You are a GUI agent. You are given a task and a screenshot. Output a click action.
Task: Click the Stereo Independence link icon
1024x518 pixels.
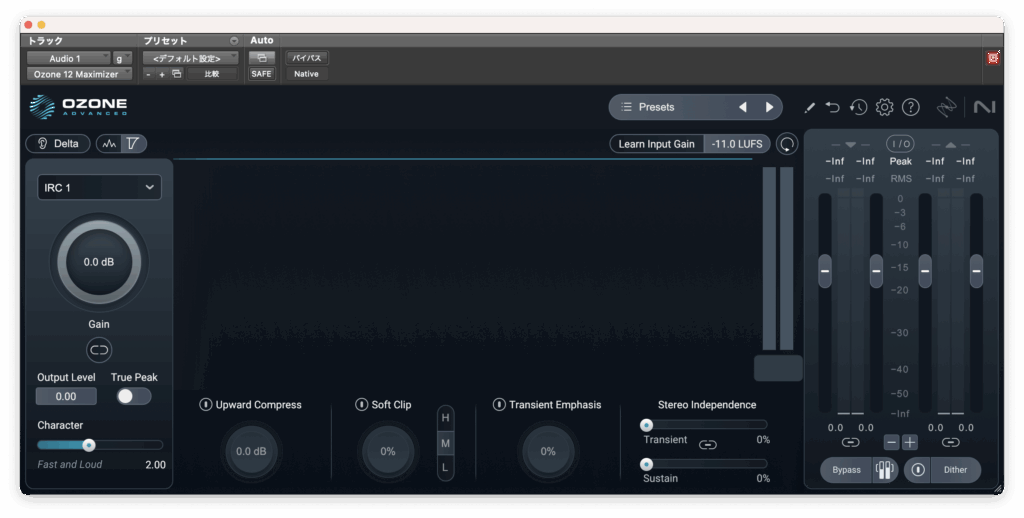click(x=708, y=444)
